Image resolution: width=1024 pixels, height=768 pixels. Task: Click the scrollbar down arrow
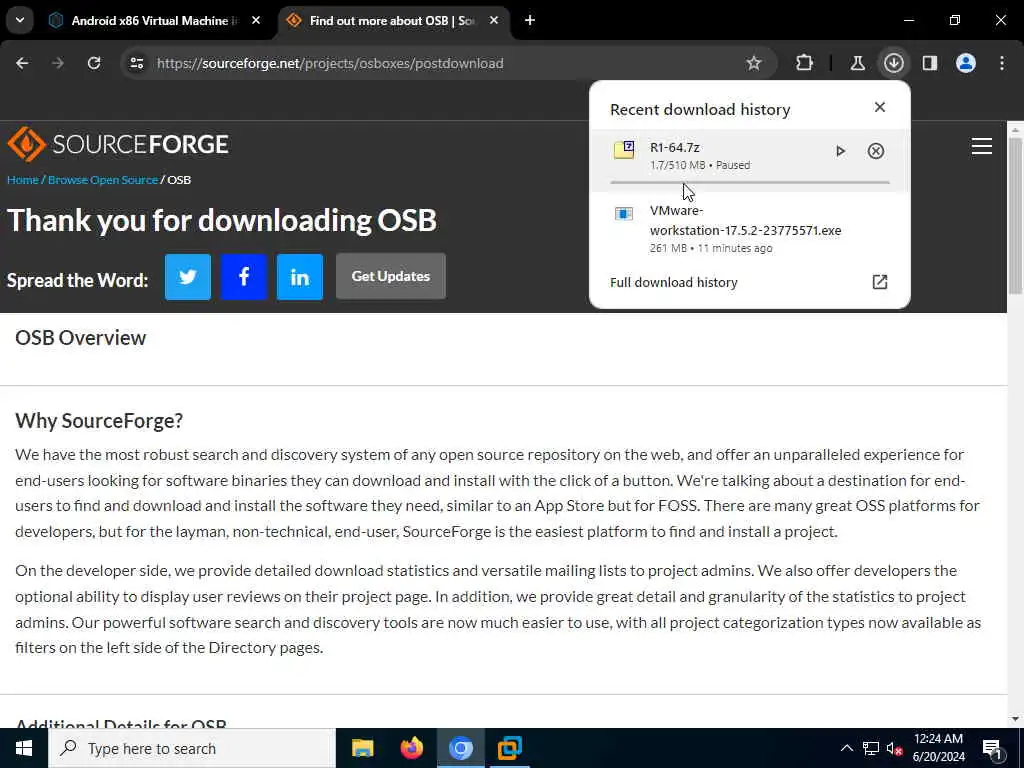tap(1016, 719)
